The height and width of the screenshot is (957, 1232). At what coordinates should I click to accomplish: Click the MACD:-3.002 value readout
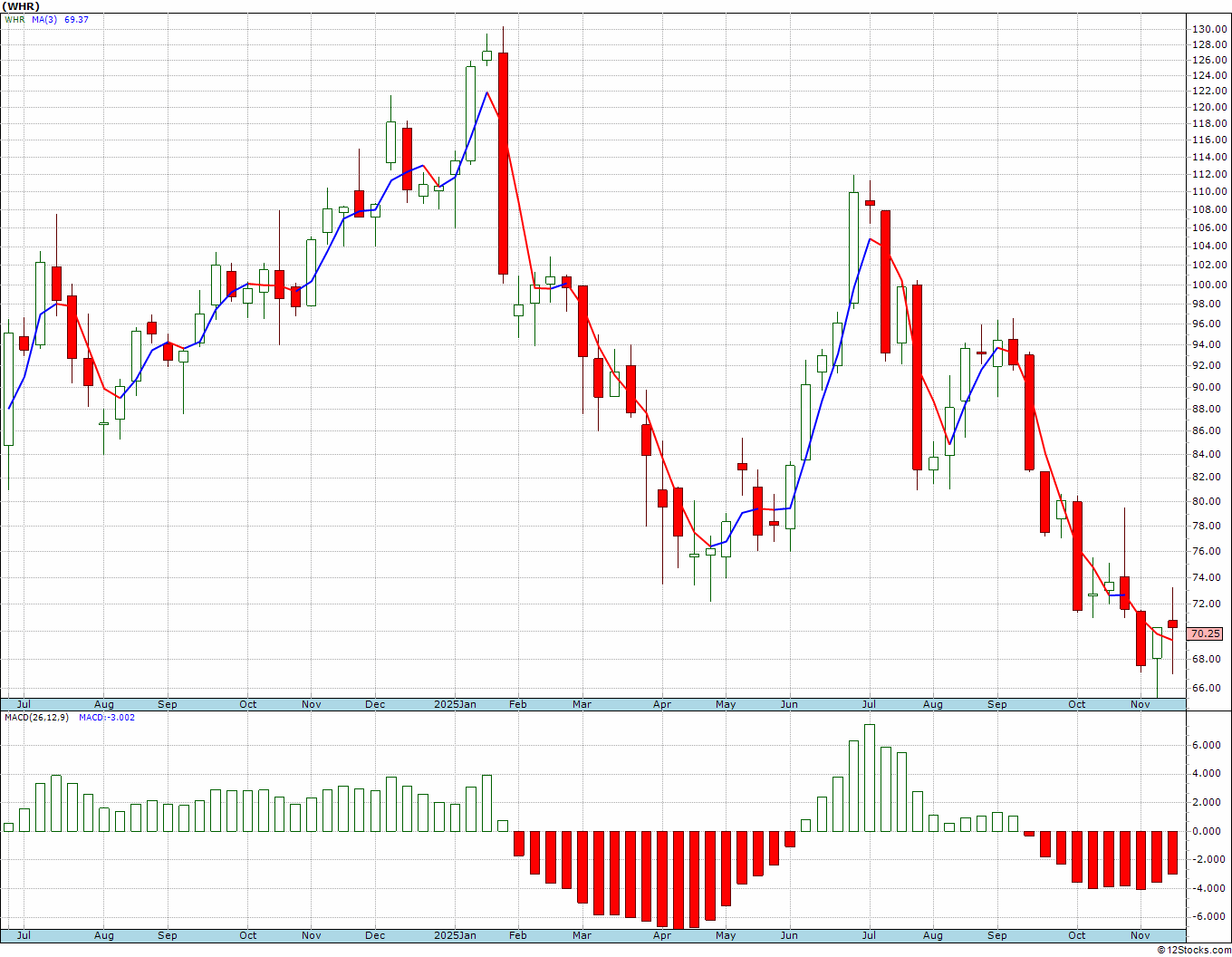click(107, 717)
